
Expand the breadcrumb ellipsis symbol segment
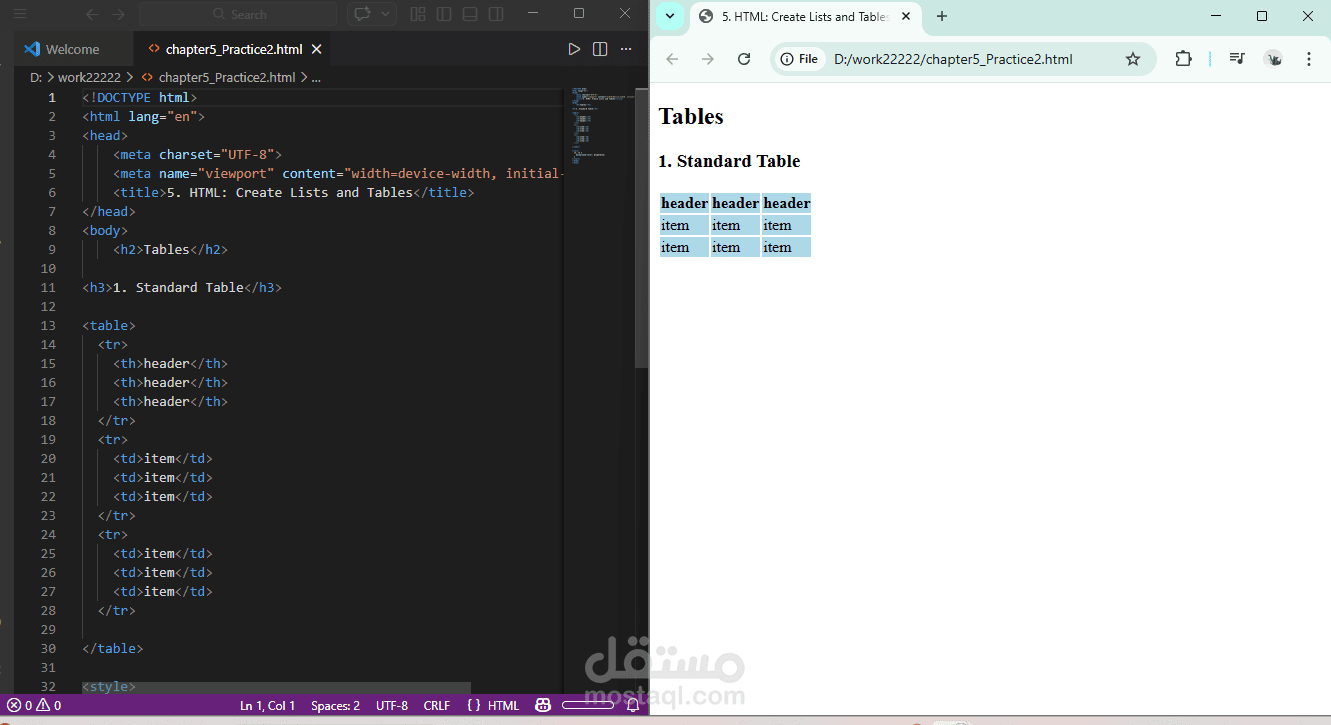point(316,77)
